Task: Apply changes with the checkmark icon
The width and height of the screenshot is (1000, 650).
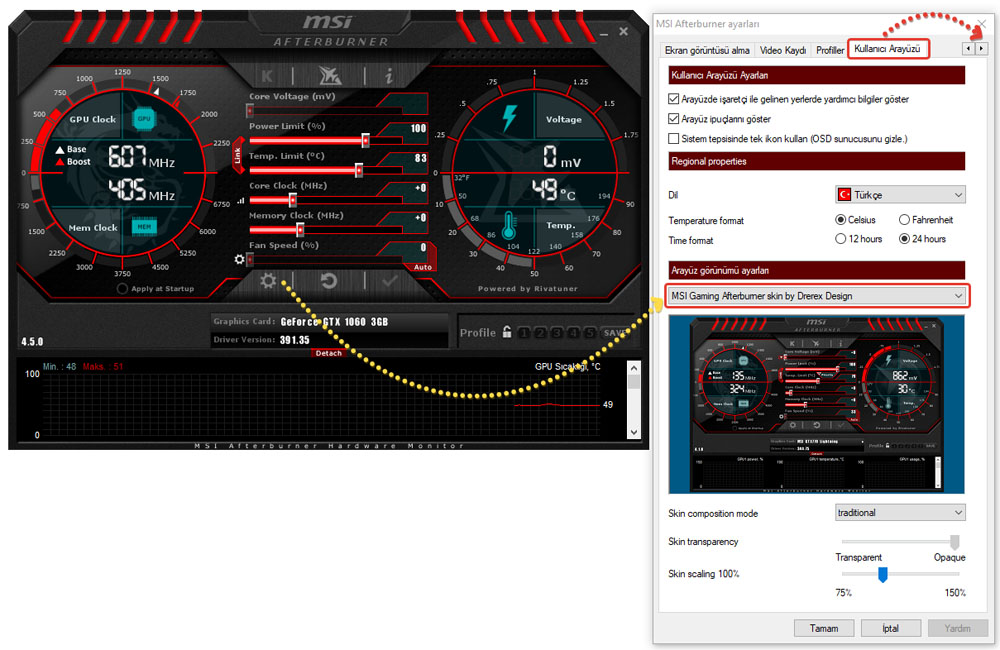Action: 389,281
